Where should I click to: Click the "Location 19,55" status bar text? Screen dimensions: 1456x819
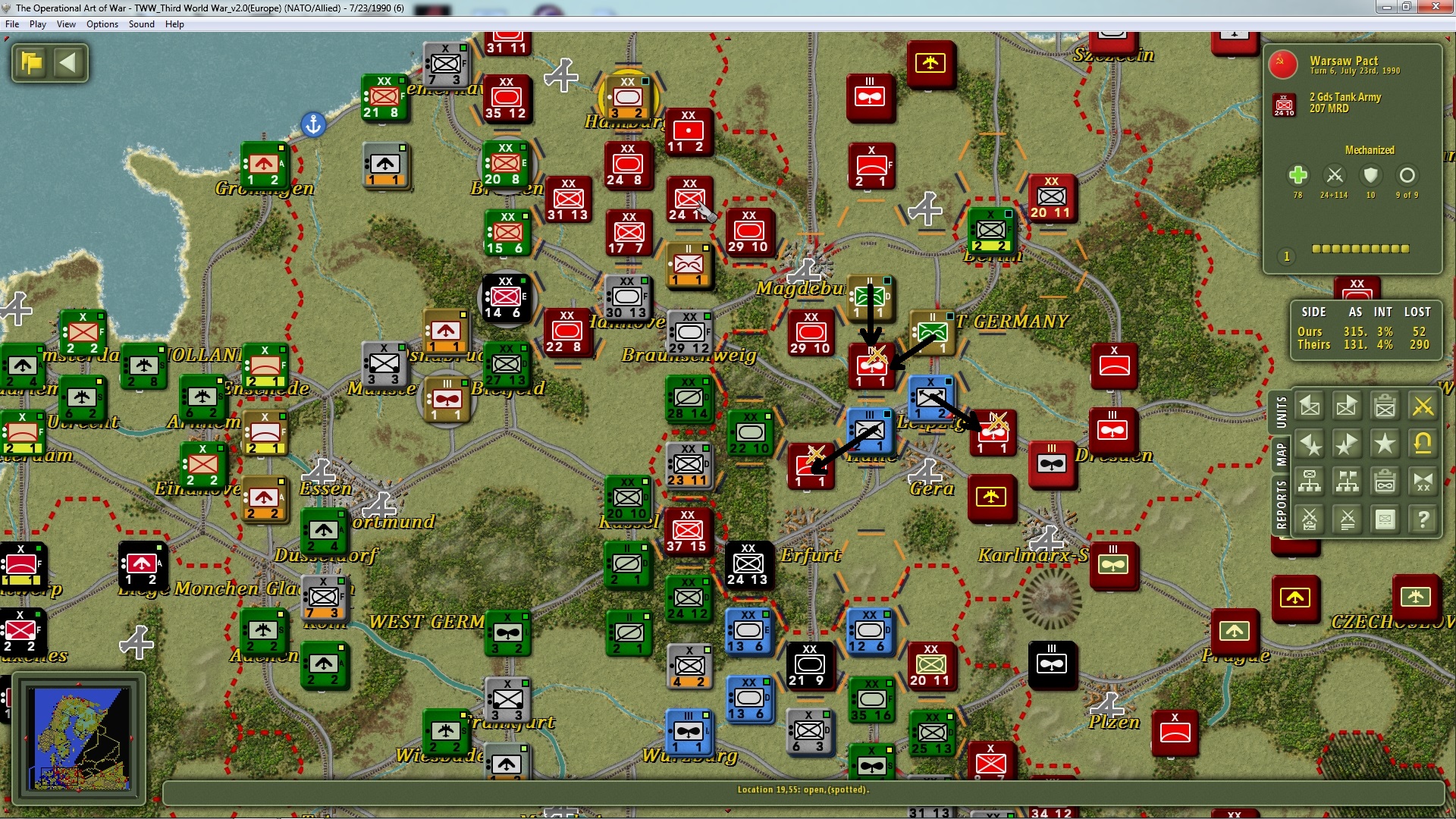pos(803,789)
